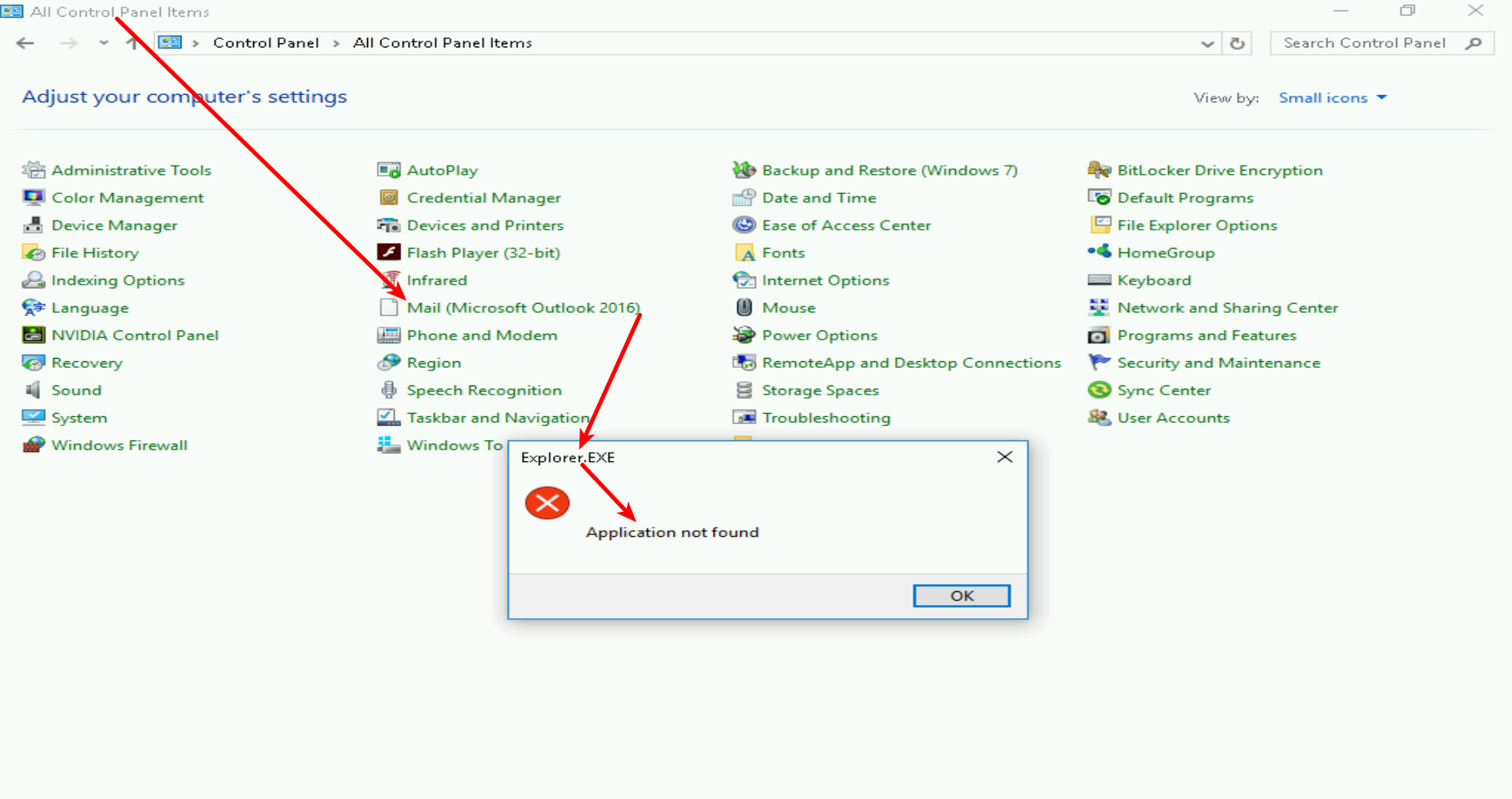Open BitLocker Drive Encryption
The image size is (1512, 799).
(1221, 170)
